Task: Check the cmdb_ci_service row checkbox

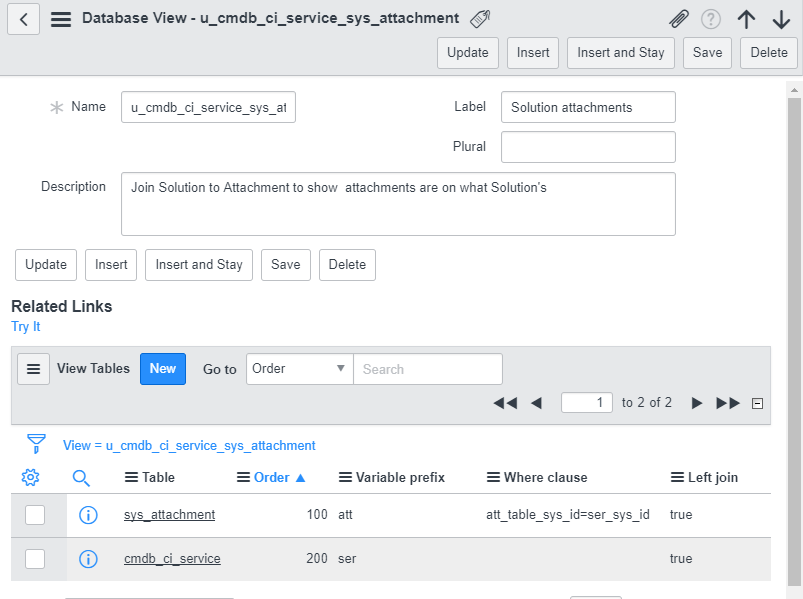Action: (x=35, y=559)
